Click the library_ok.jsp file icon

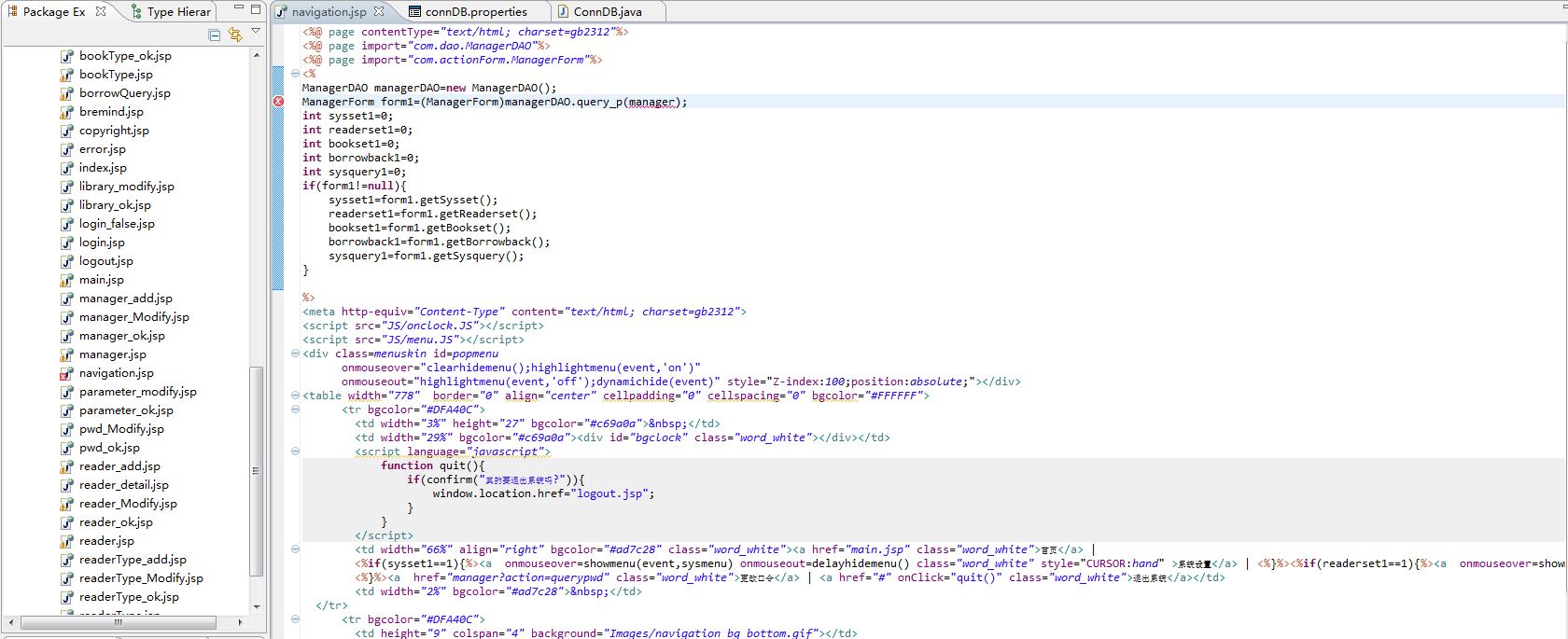point(67,205)
